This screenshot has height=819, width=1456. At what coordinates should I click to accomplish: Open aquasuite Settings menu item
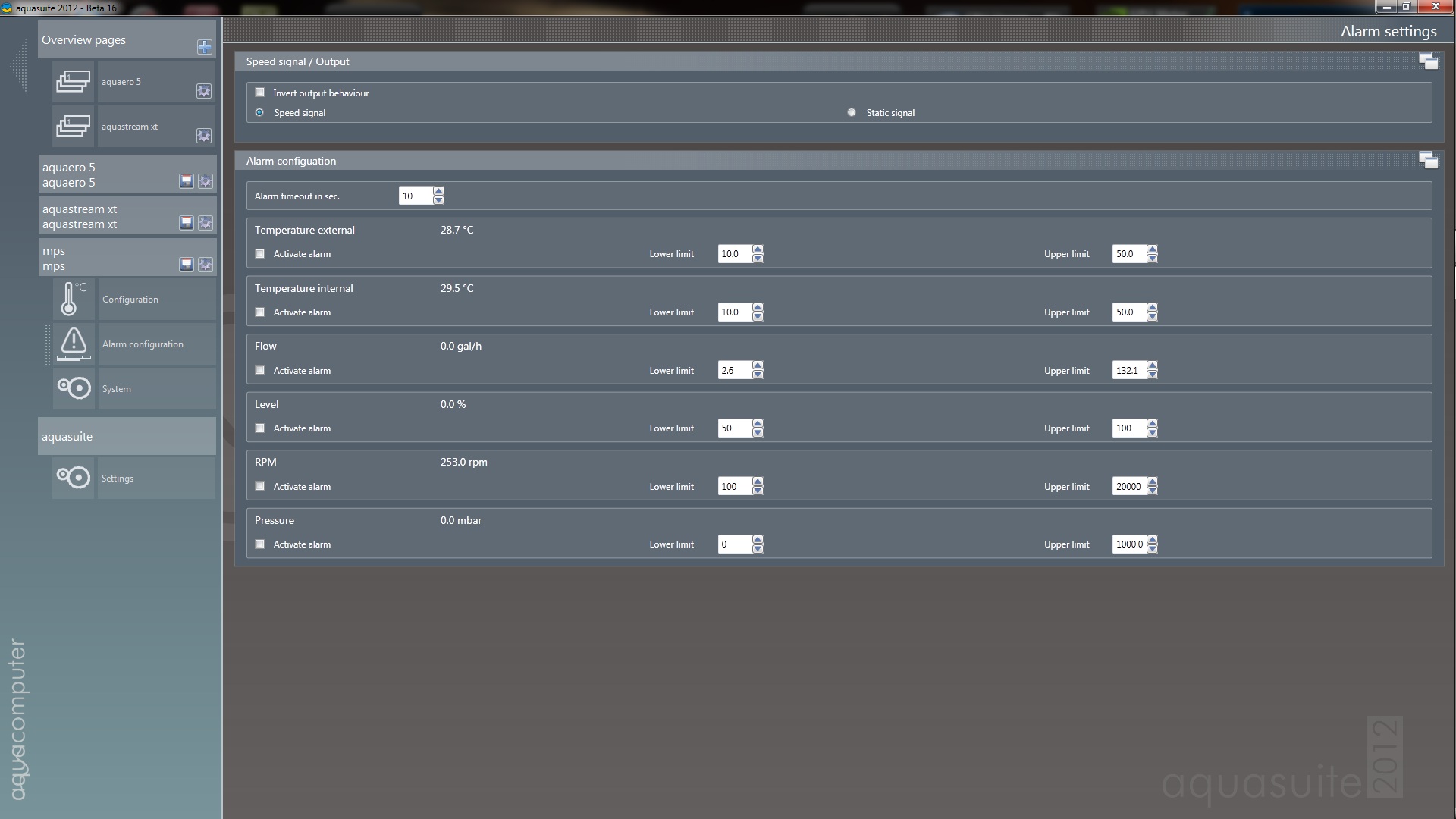coord(118,479)
